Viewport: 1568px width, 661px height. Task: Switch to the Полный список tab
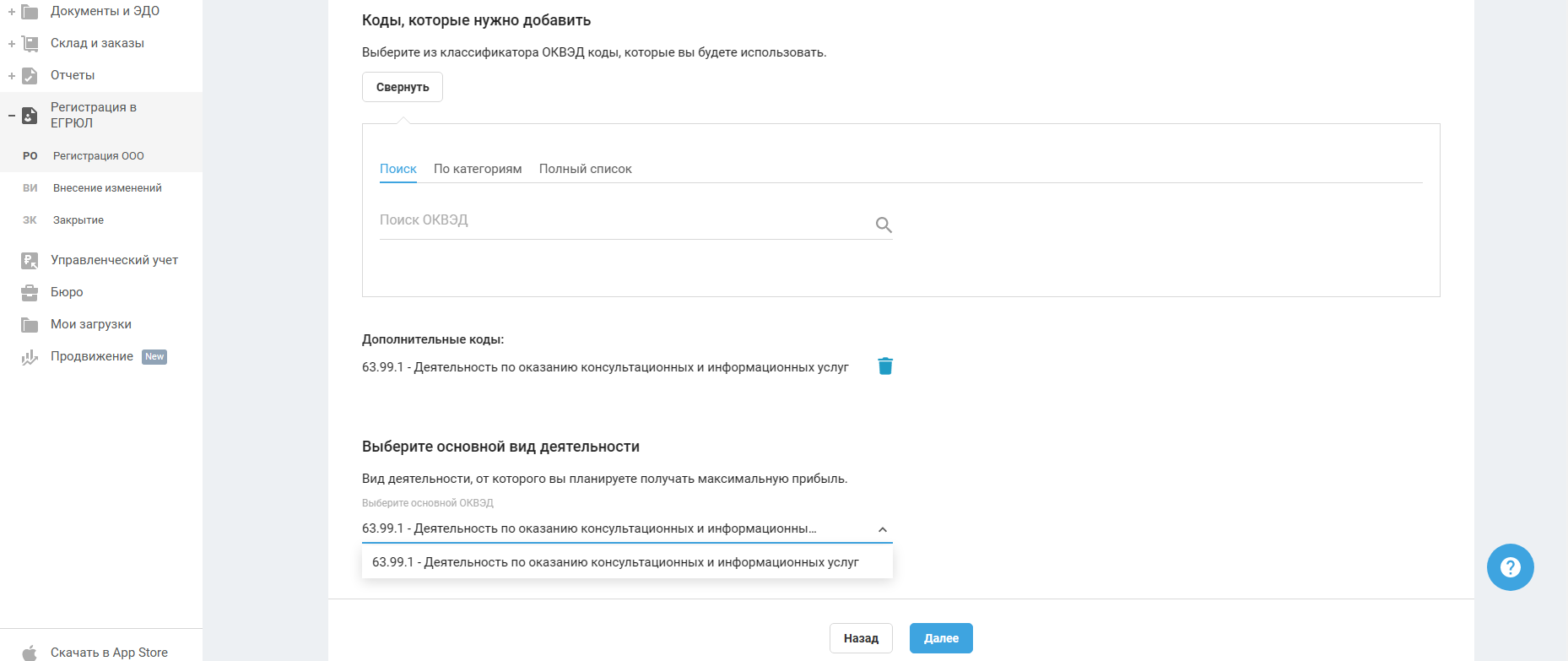(x=586, y=169)
